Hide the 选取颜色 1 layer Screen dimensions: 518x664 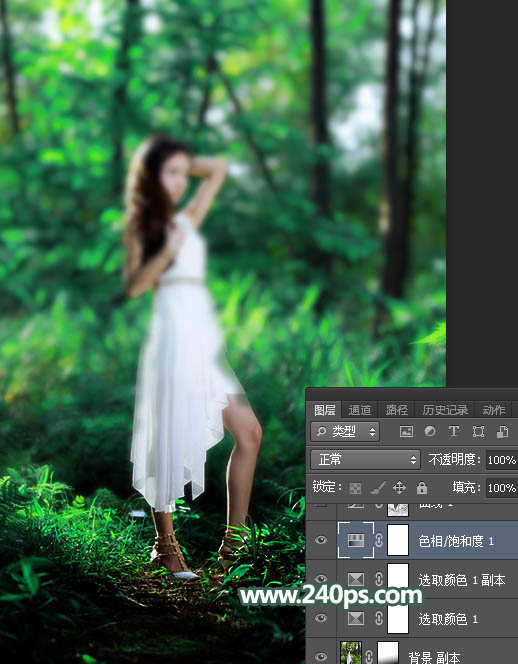click(x=321, y=618)
